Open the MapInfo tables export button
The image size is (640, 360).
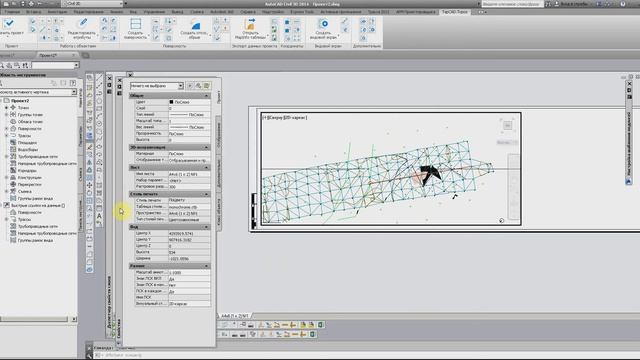[250, 29]
